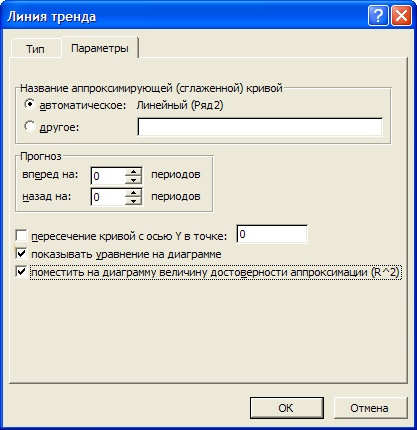This screenshot has height=430, width=417.
Task: Click the Y-intercept value field
Action: [272, 234]
